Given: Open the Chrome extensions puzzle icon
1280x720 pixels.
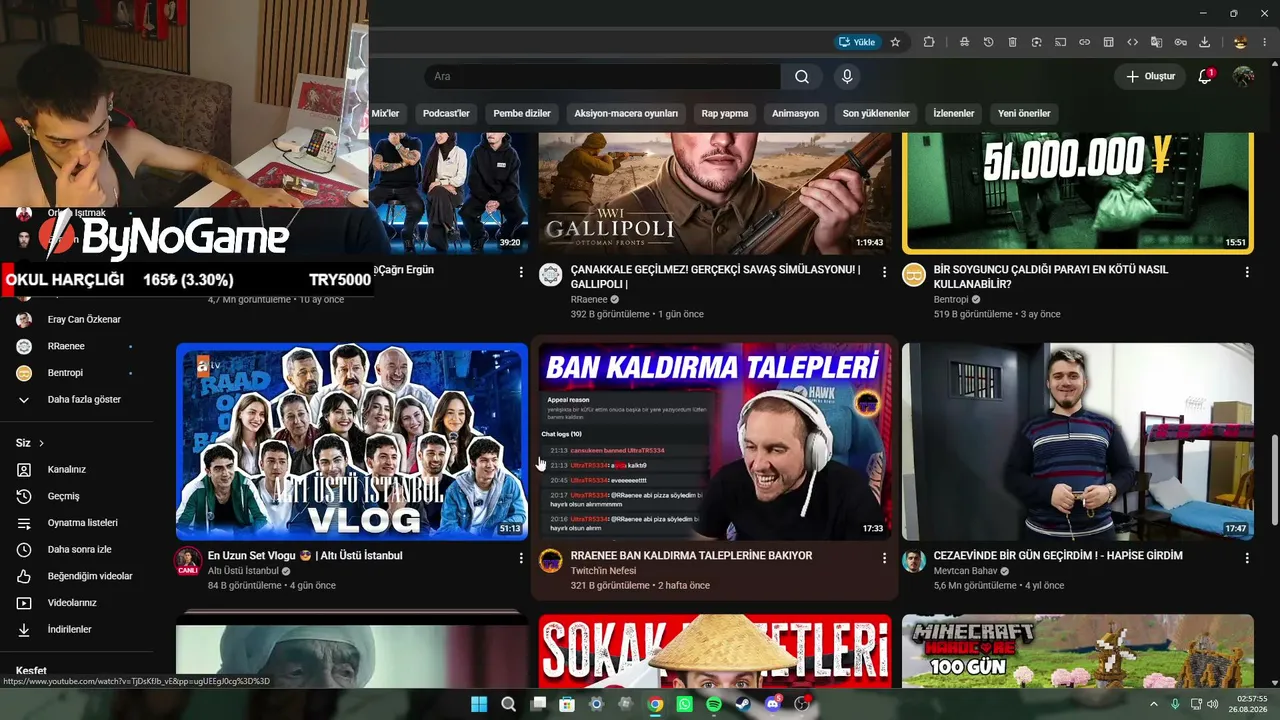Looking at the screenshot, I should point(929,42).
